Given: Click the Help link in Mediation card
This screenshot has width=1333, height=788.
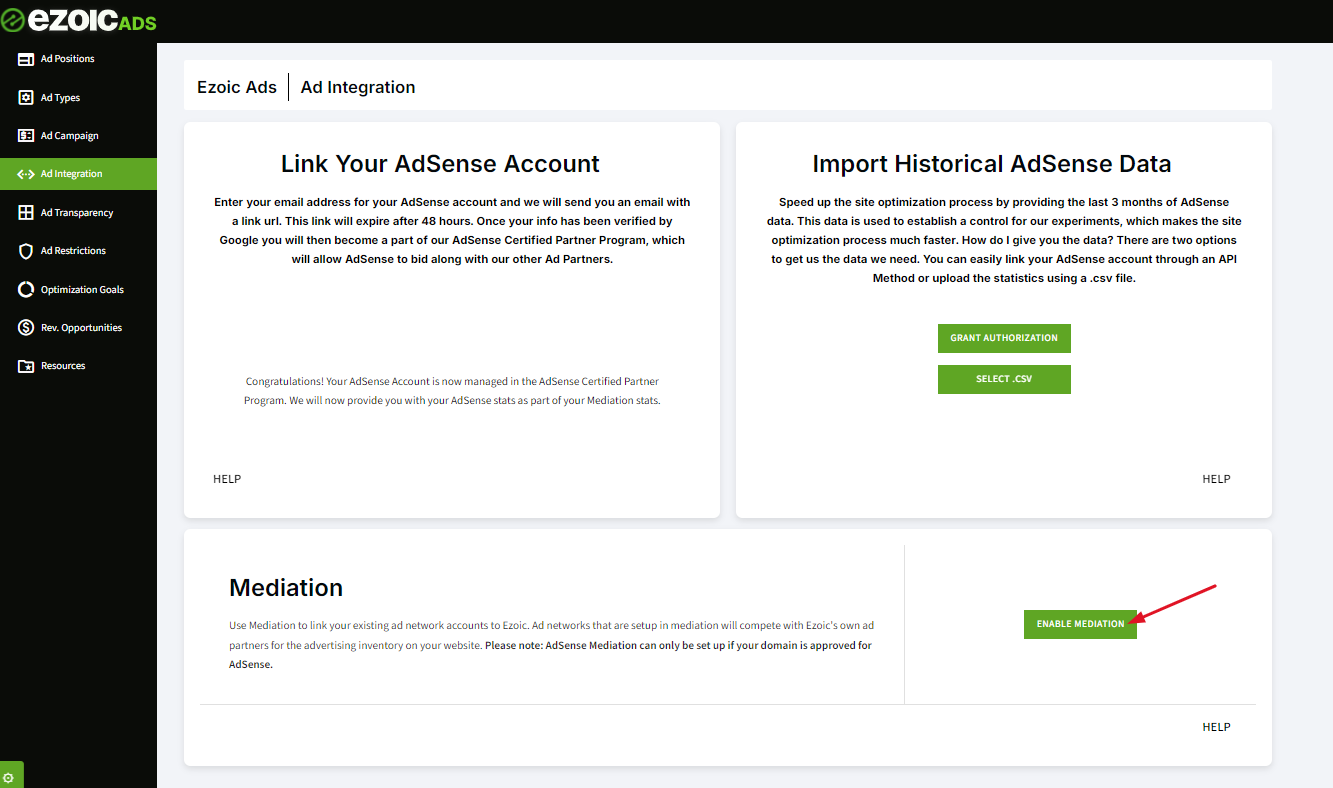Looking at the screenshot, I should pos(1216,727).
